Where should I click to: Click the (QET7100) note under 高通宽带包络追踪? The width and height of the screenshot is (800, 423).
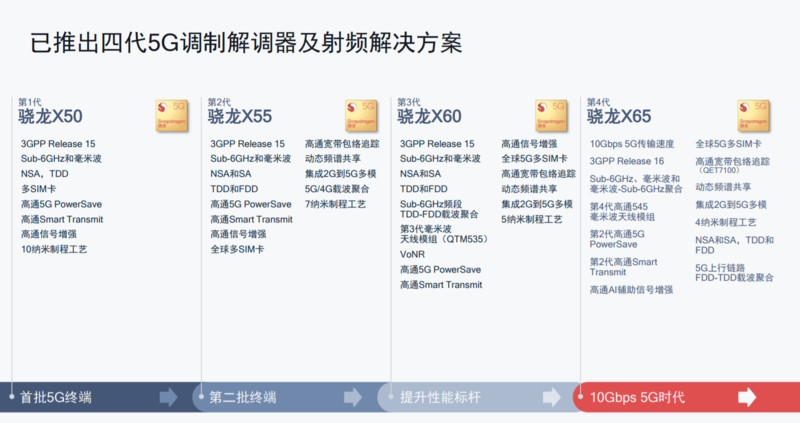point(719,170)
